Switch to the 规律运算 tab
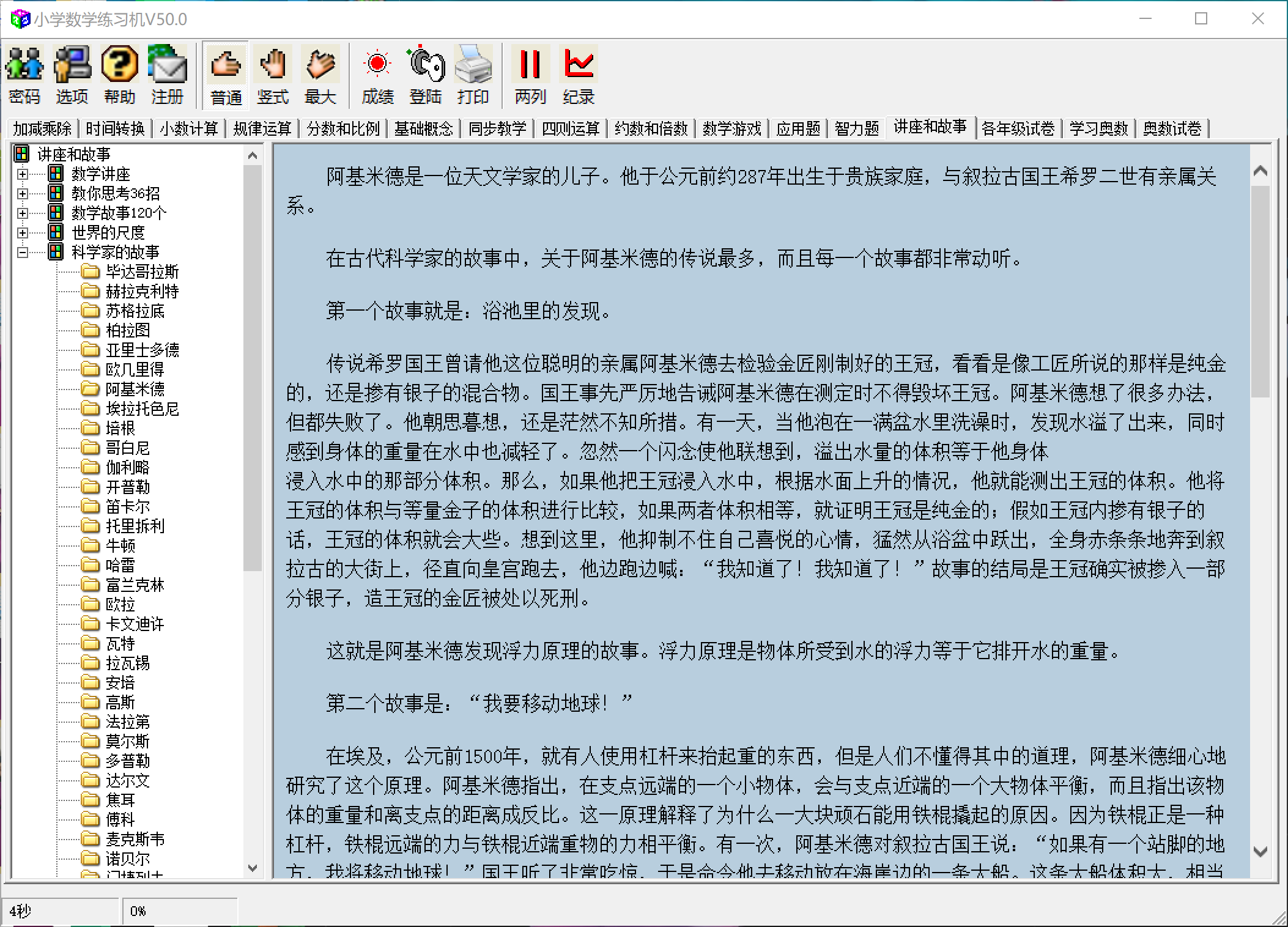The width and height of the screenshot is (1288, 927). 262,129
